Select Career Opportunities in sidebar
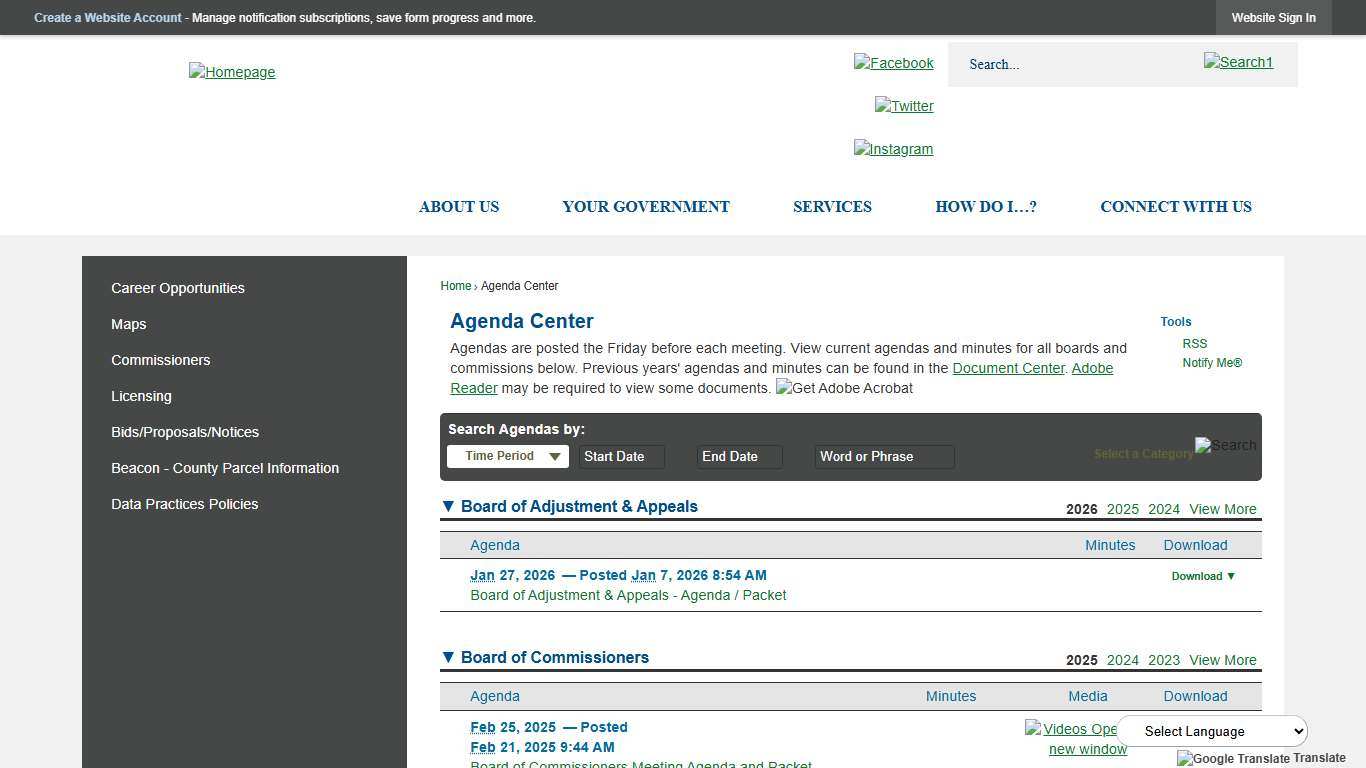The image size is (1366, 768). pos(177,288)
